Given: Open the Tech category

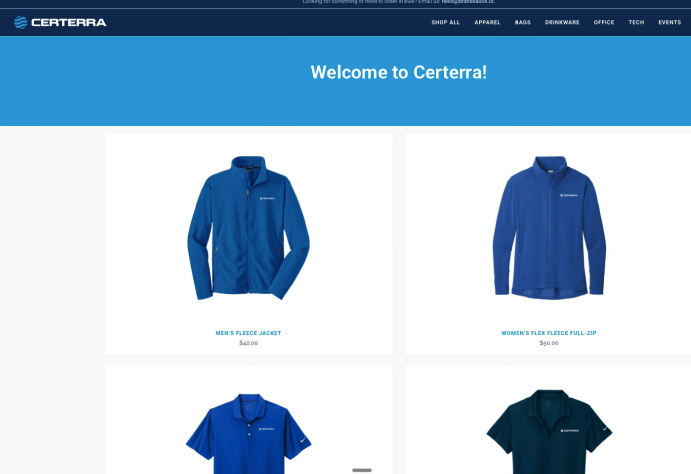Looking at the screenshot, I should coord(636,22).
